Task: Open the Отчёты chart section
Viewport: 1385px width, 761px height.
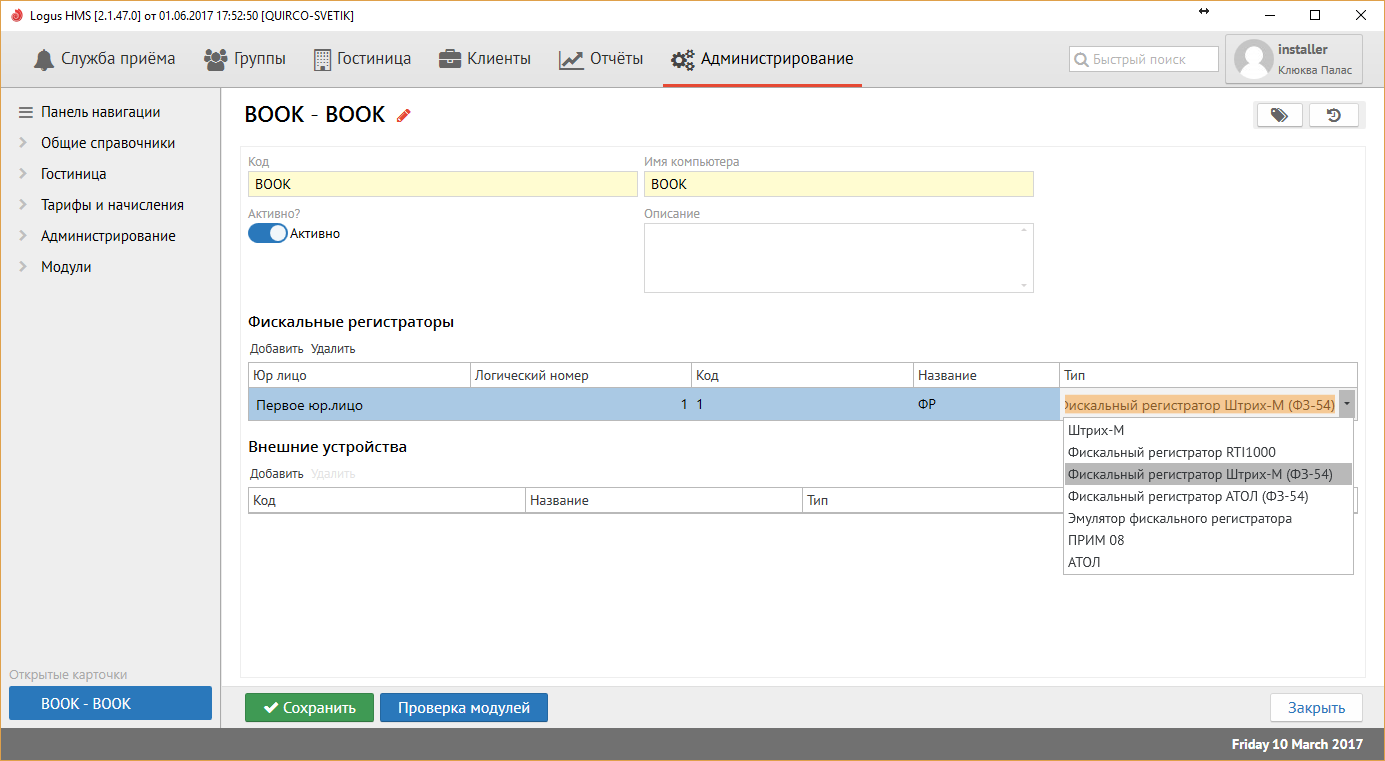Action: (601, 59)
